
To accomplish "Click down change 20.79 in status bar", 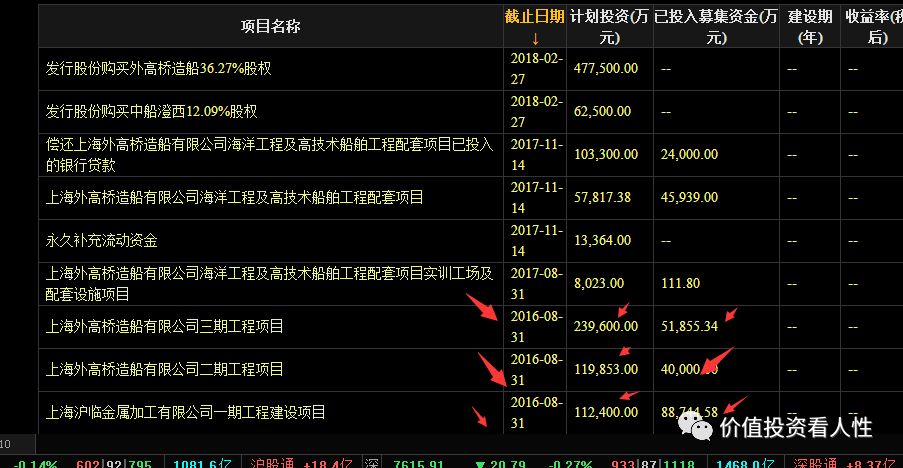I will click(x=500, y=463).
